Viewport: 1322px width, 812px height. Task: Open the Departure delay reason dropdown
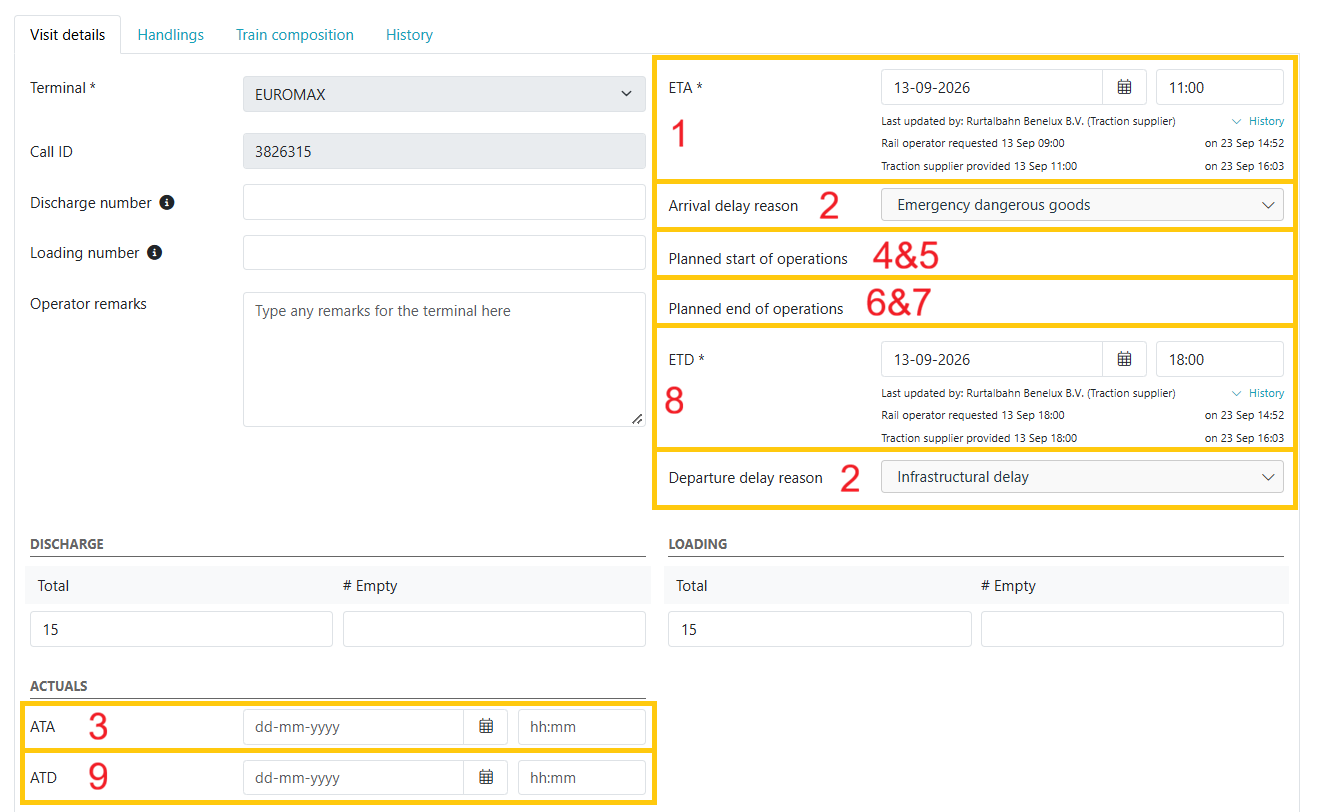[1082, 477]
